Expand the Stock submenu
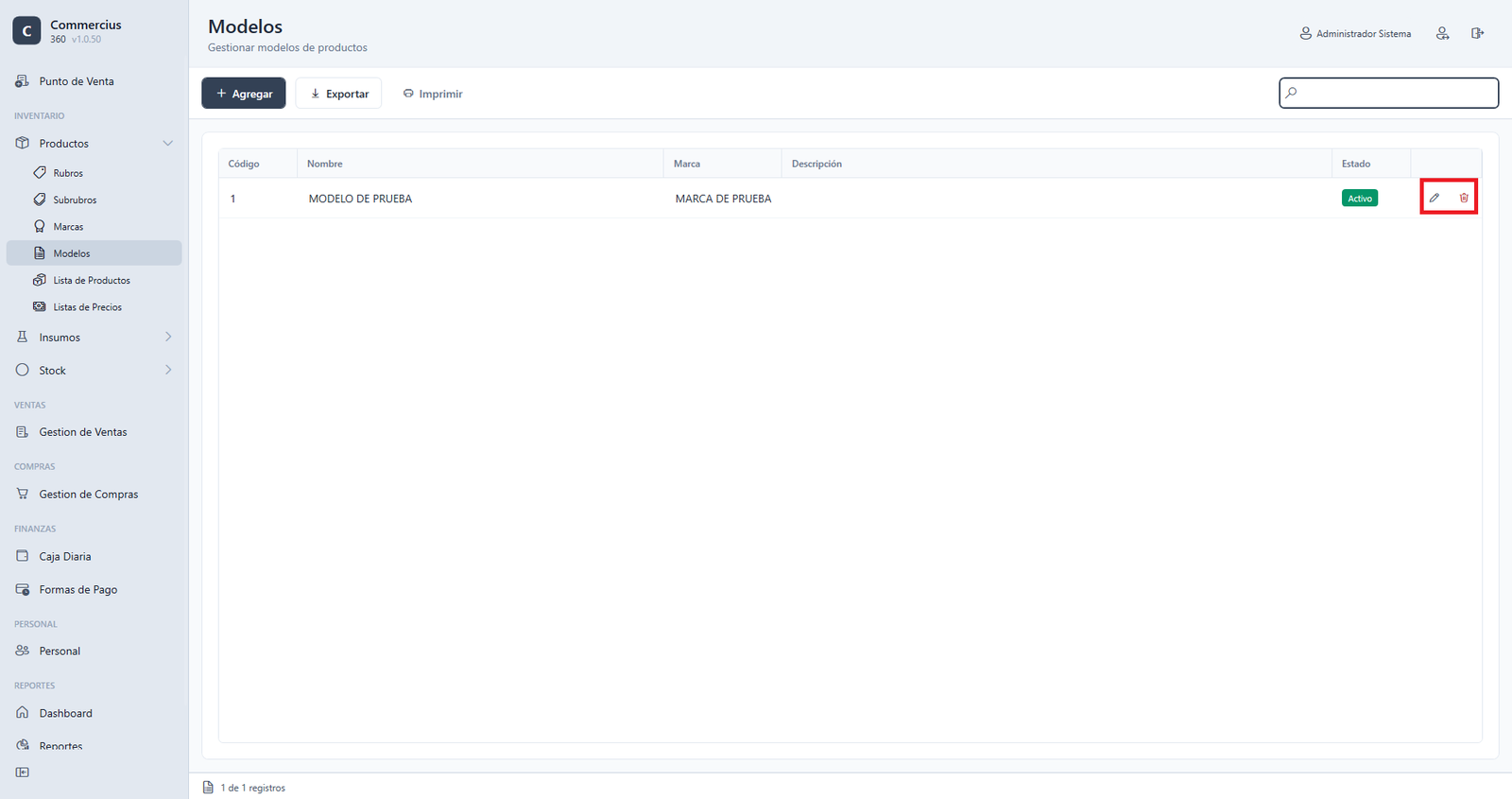The height and width of the screenshot is (799, 1512). click(x=168, y=370)
